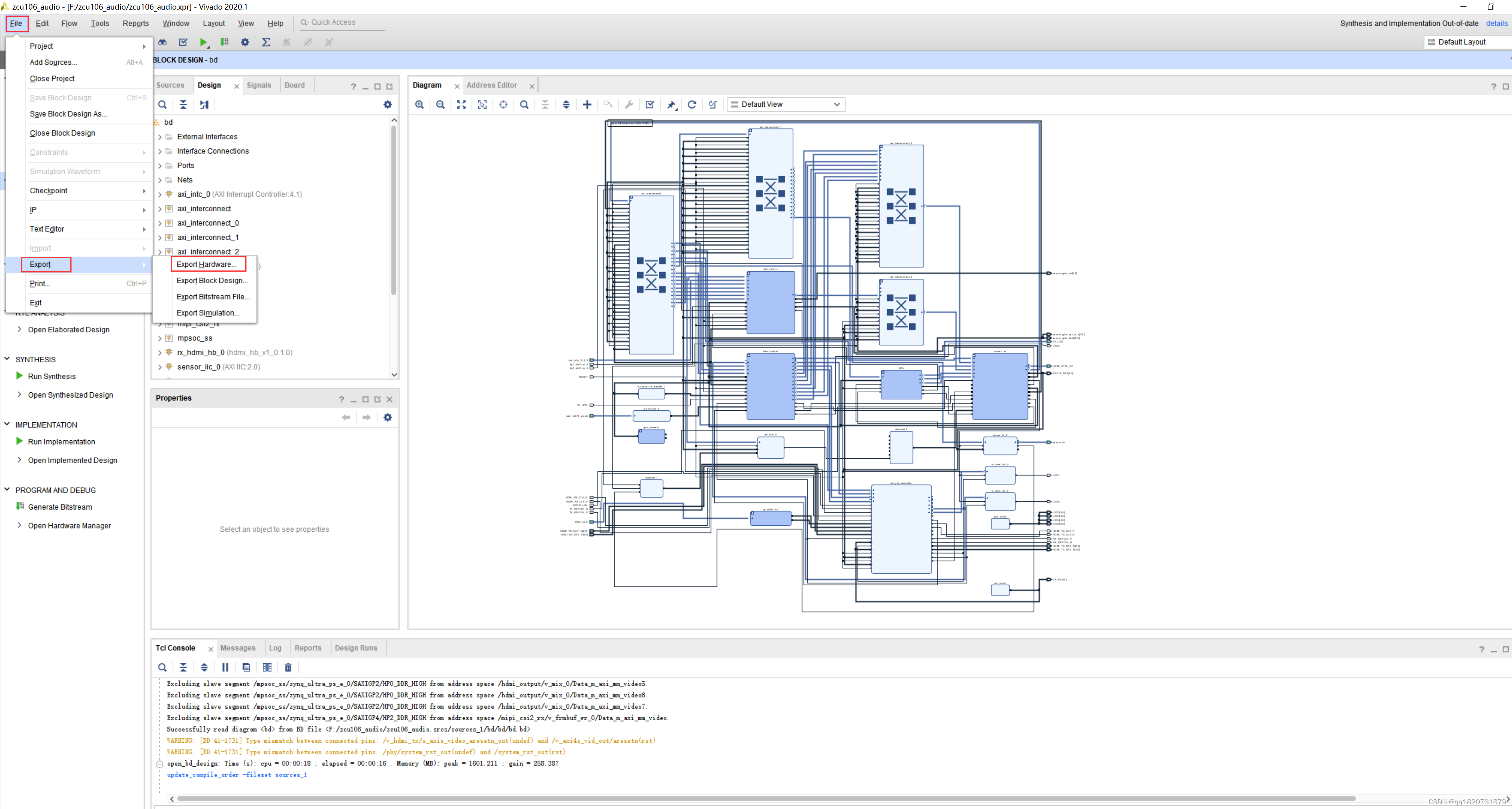Click the pause icon in Tcl Console

225,668
